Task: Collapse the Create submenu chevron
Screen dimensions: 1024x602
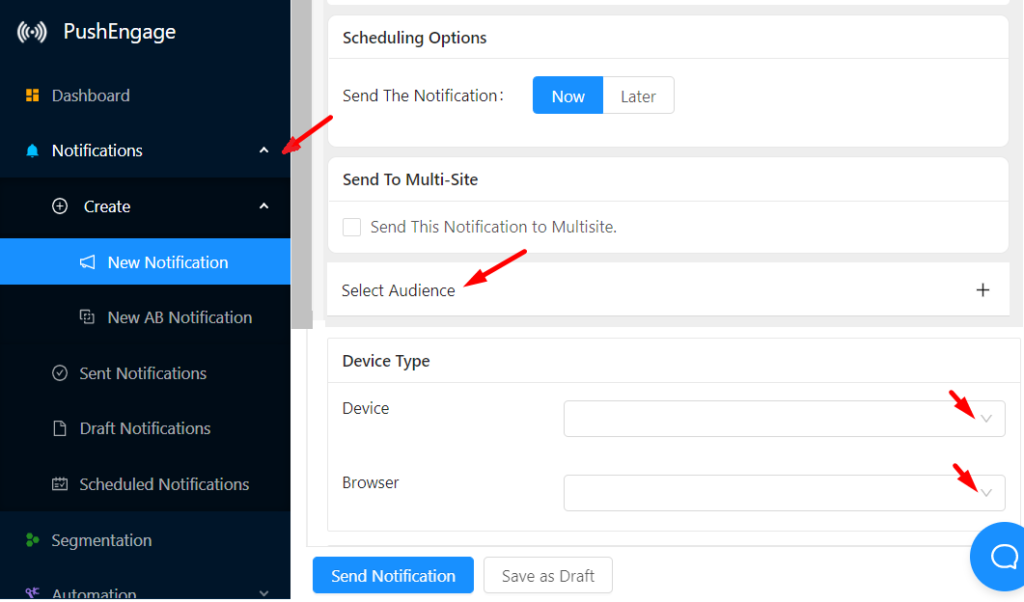Action: click(x=264, y=206)
